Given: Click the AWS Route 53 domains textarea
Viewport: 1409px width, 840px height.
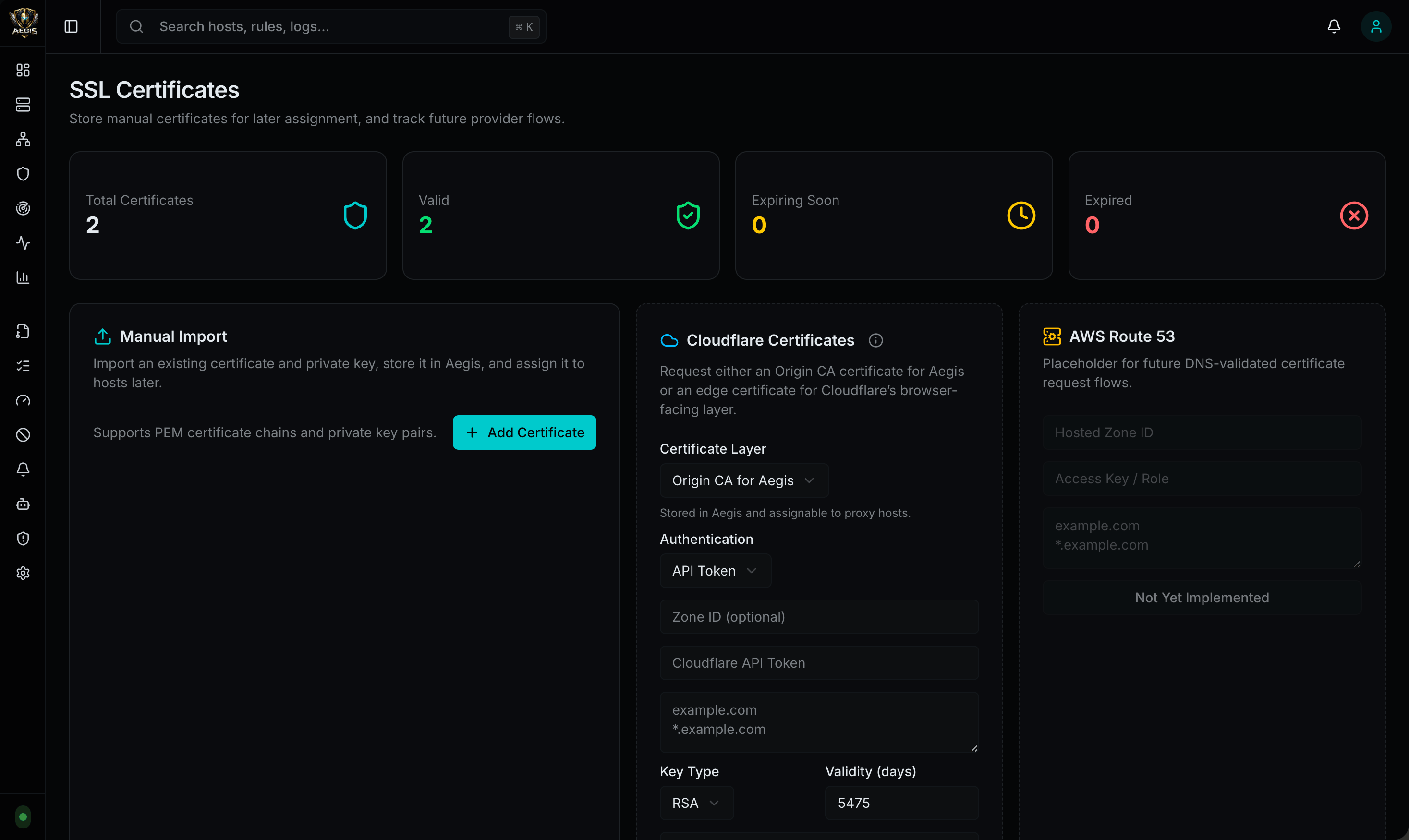Looking at the screenshot, I should [1202, 538].
